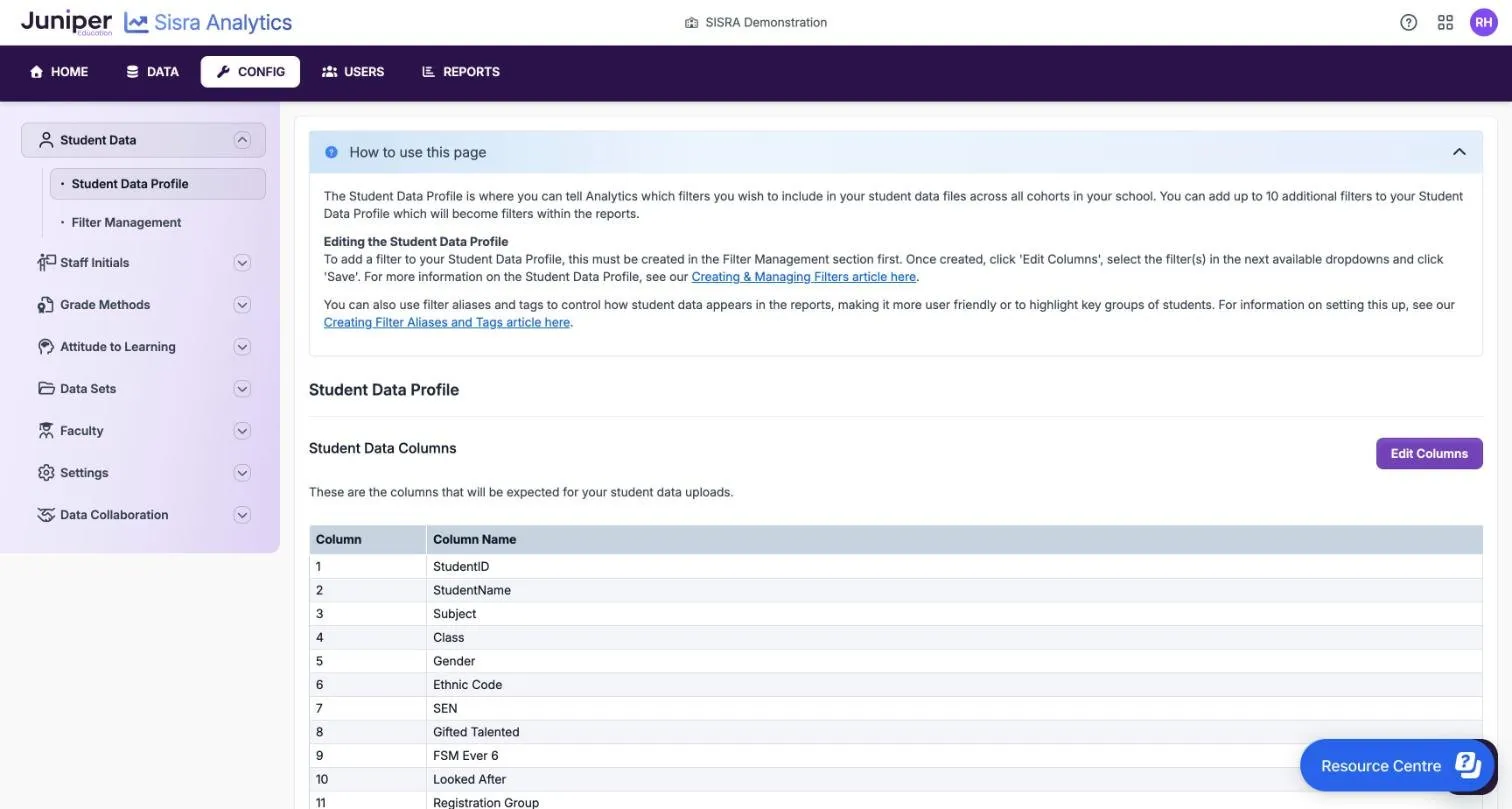Click the Student Data person icon
Image resolution: width=1512 pixels, height=809 pixels.
pos(45,140)
